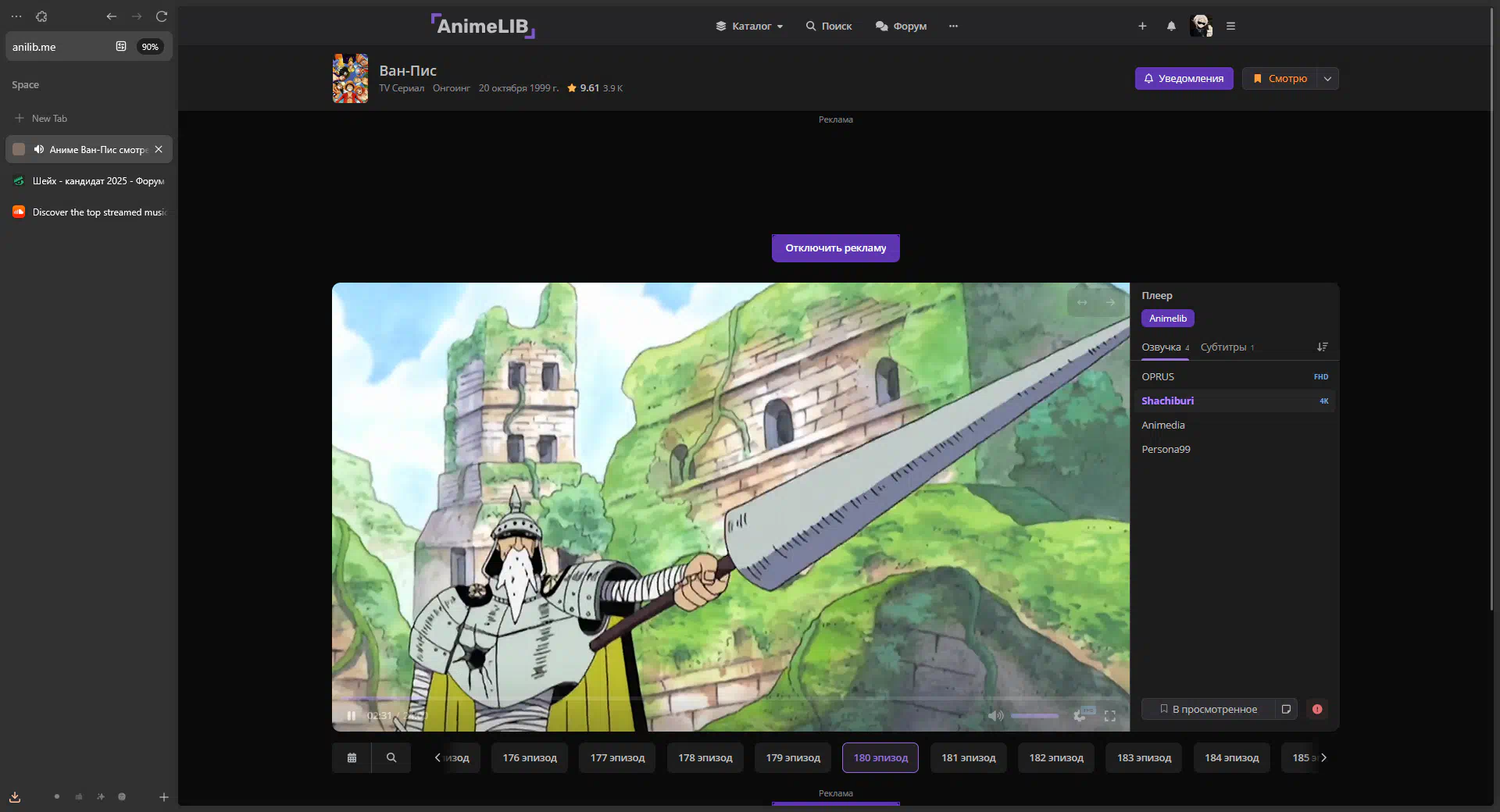Open a New Tab from sidebar
1500x812 pixels.
[x=88, y=118]
